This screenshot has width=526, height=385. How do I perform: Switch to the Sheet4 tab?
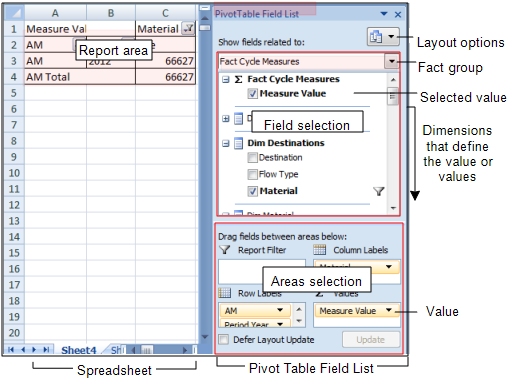79,350
